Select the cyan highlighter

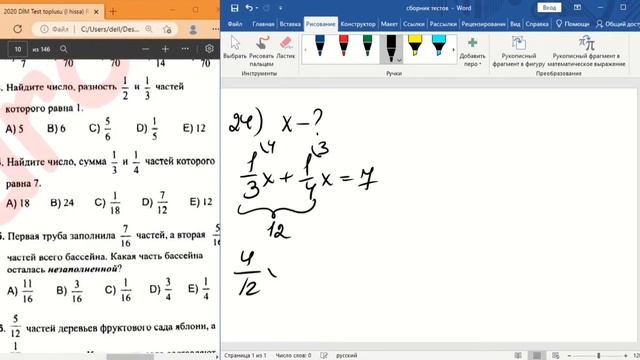[x=439, y=46]
